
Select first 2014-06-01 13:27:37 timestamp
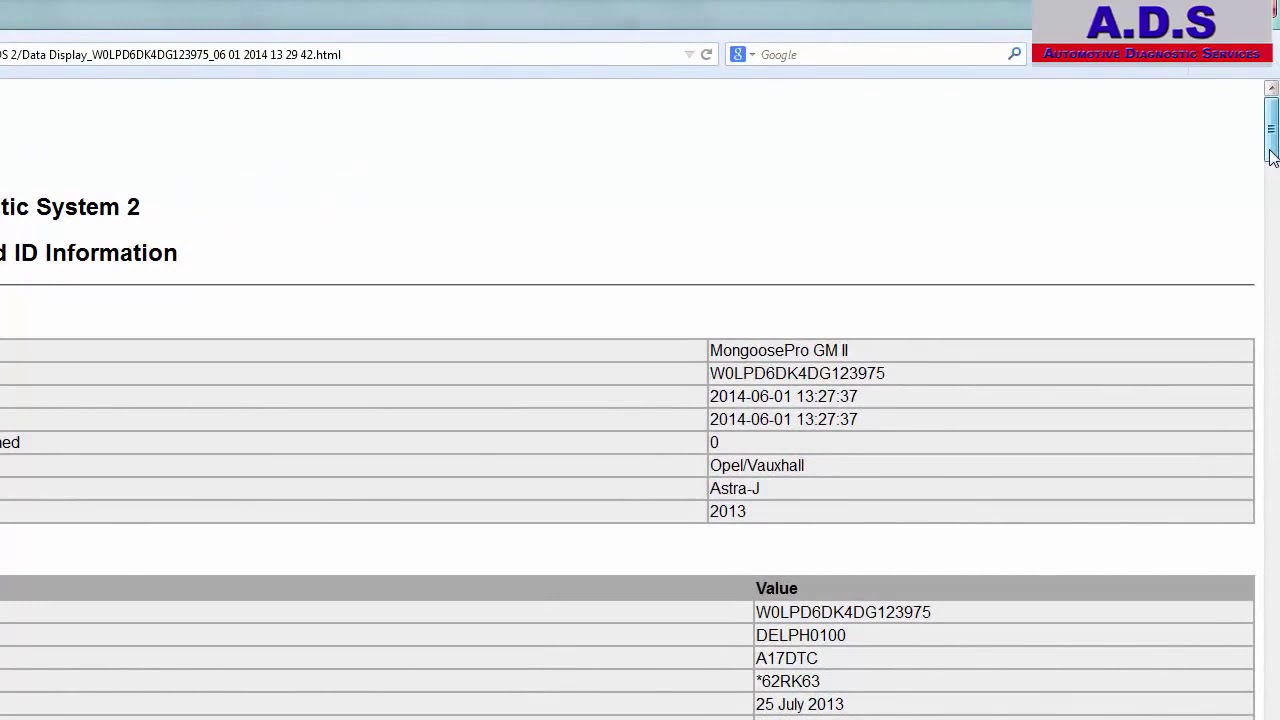(980, 396)
